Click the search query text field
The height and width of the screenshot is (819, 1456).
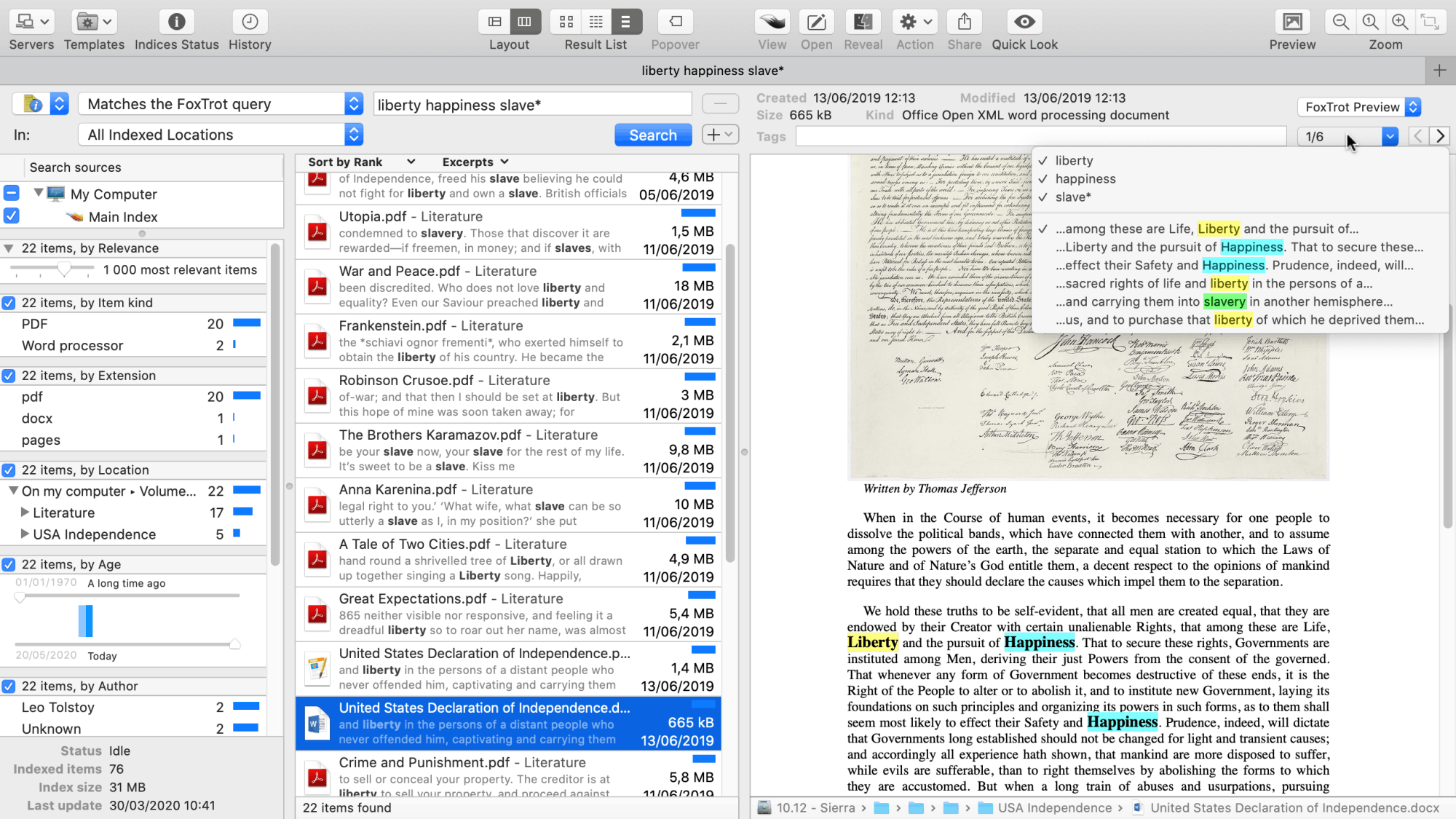[x=532, y=104]
